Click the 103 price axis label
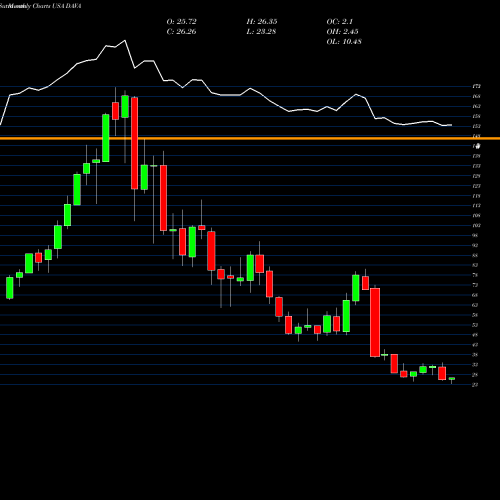This screenshot has height=500, width=500. coord(476,225)
